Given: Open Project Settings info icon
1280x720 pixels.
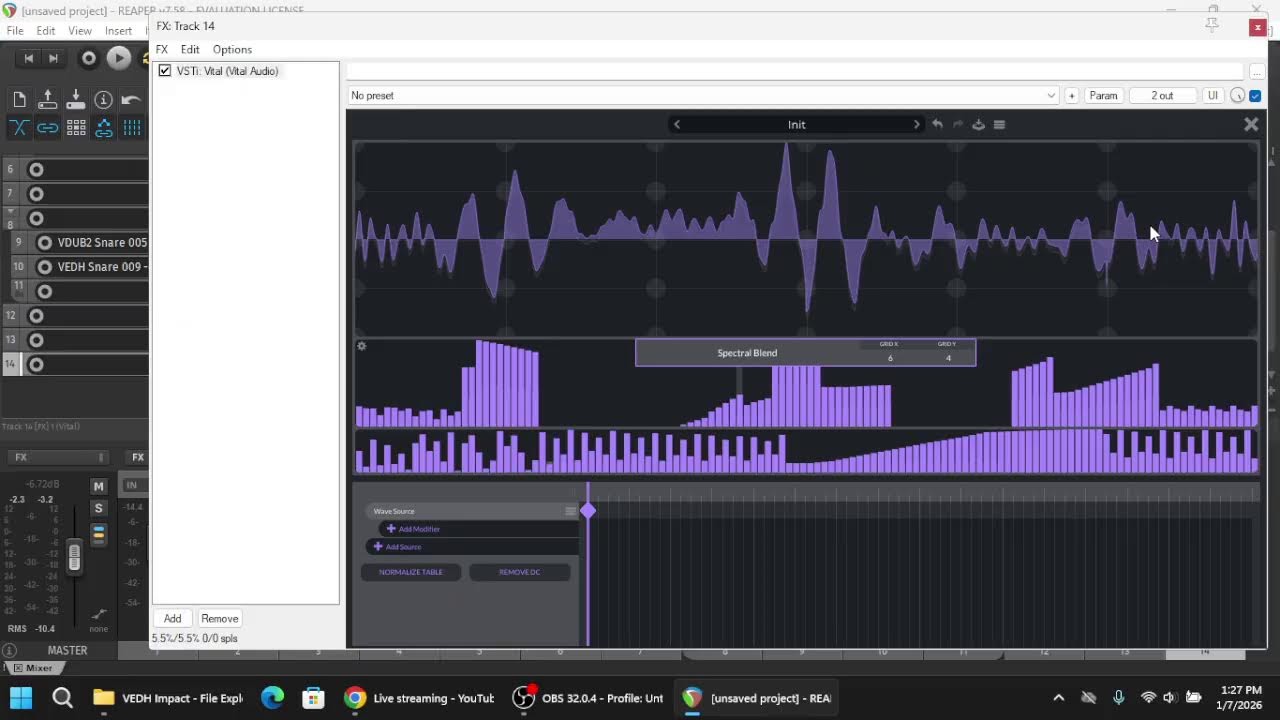Looking at the screenshot, I should point(103,99).
